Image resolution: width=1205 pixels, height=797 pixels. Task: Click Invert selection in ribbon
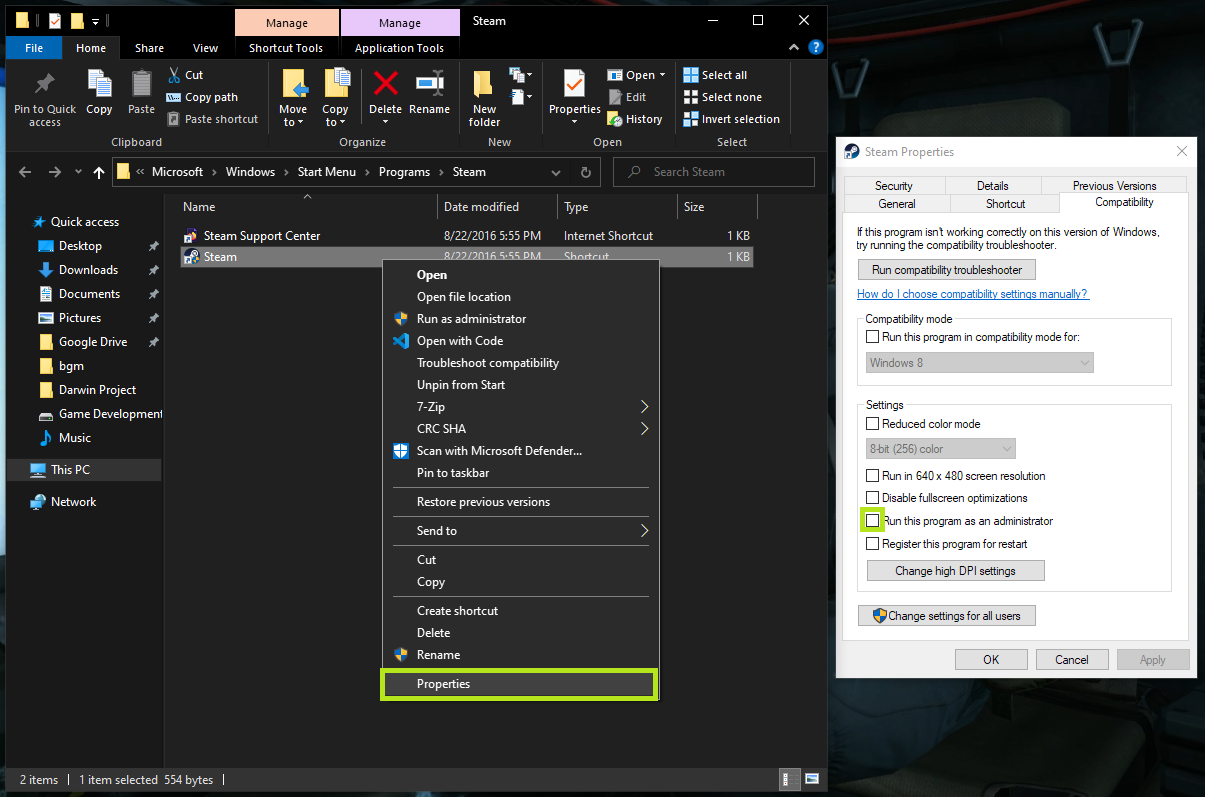pyautogui.click(x=731, y=119)
